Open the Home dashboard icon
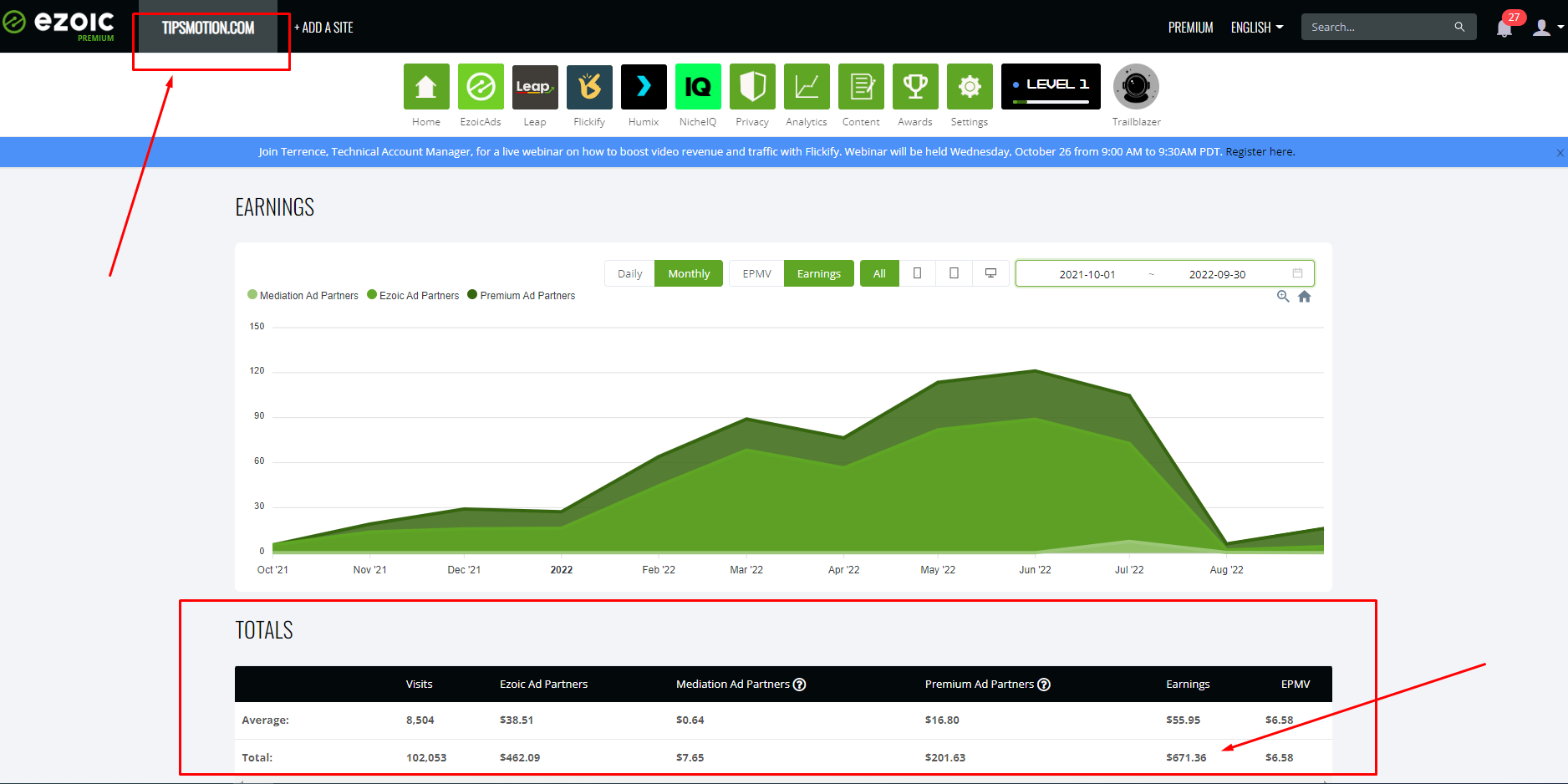Image resolution: width=1568 pixels, height=784 pixels. point(426,87)
